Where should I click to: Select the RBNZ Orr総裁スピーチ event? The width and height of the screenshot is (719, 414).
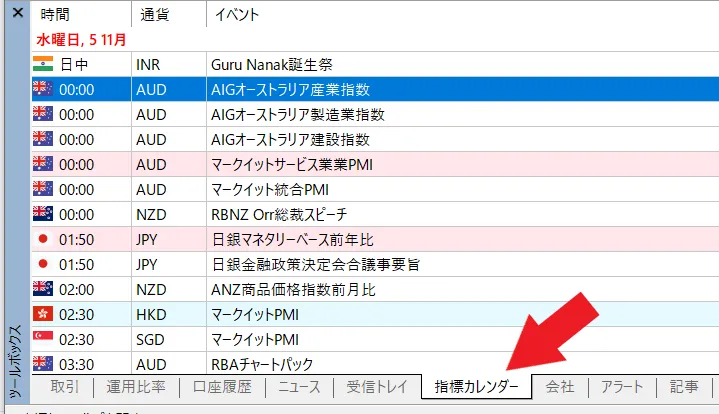[x=279, y=215]
